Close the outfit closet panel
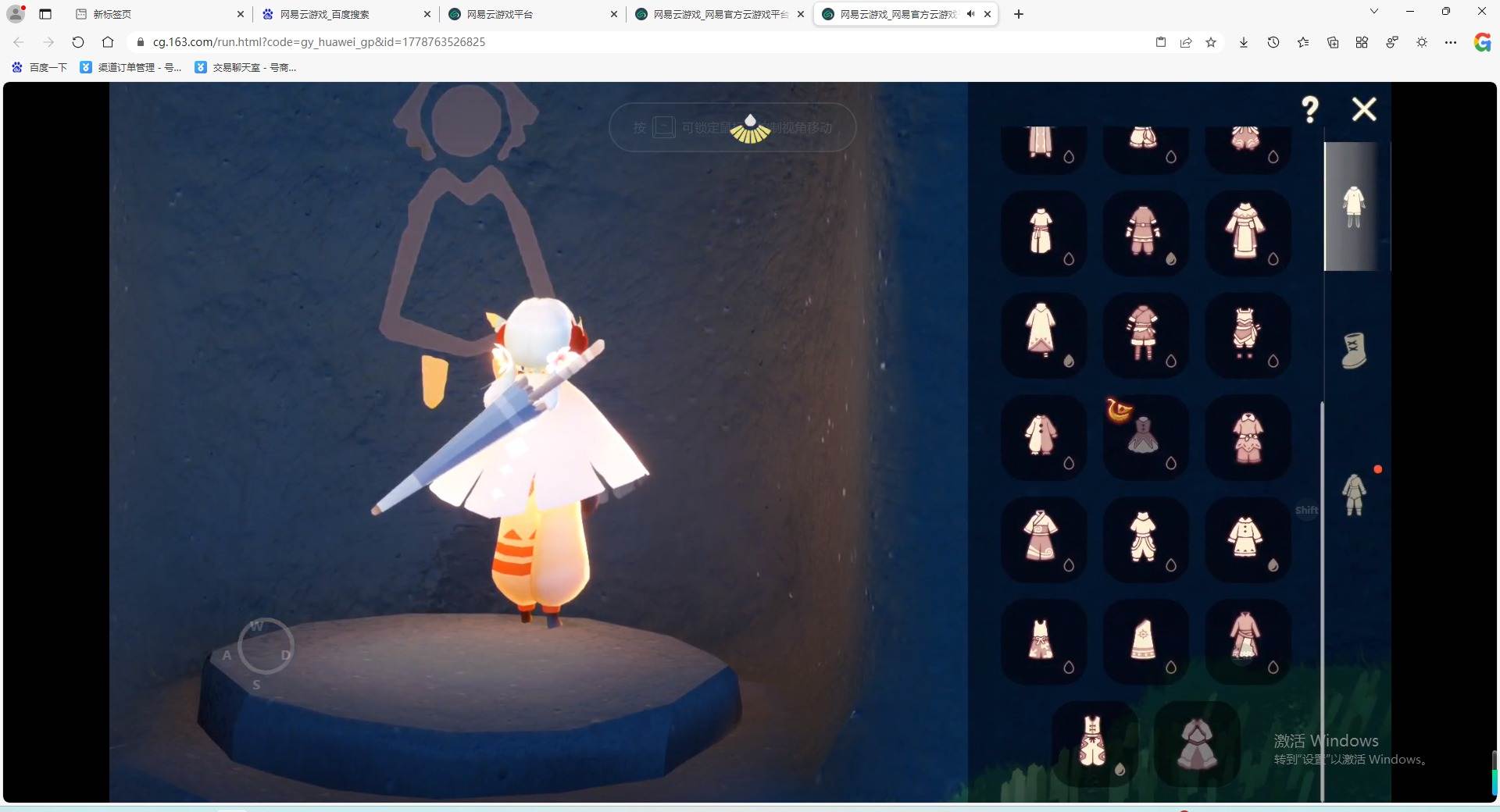The image size is (1500, 812). [x=1364, y=109]
